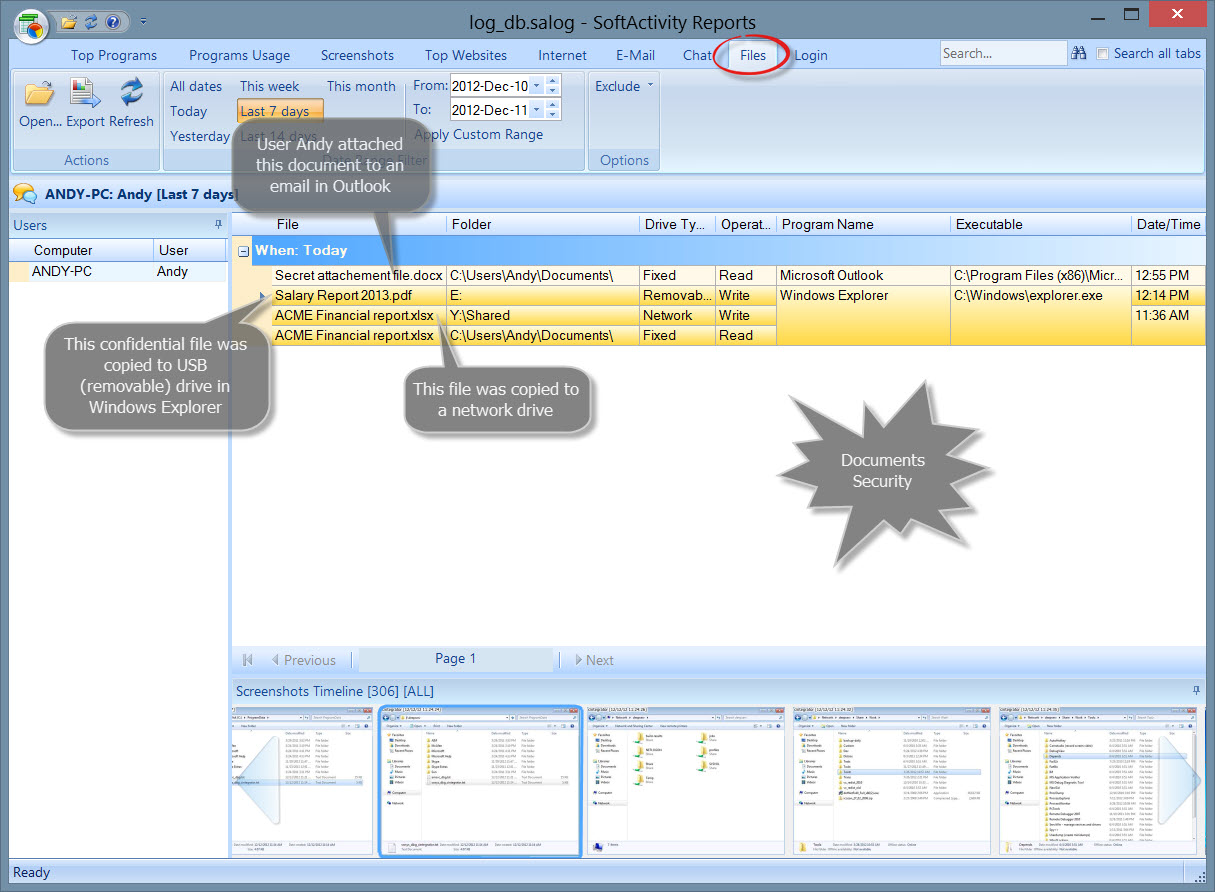Pin or unpin the Users panel
Image resolution: width=1215 pixels, height=892 pixels.
coord(219,225)
